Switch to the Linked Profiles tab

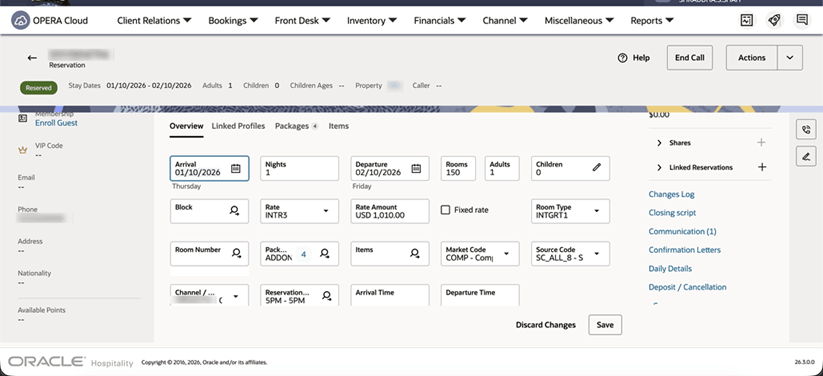(x=238, y=126)
